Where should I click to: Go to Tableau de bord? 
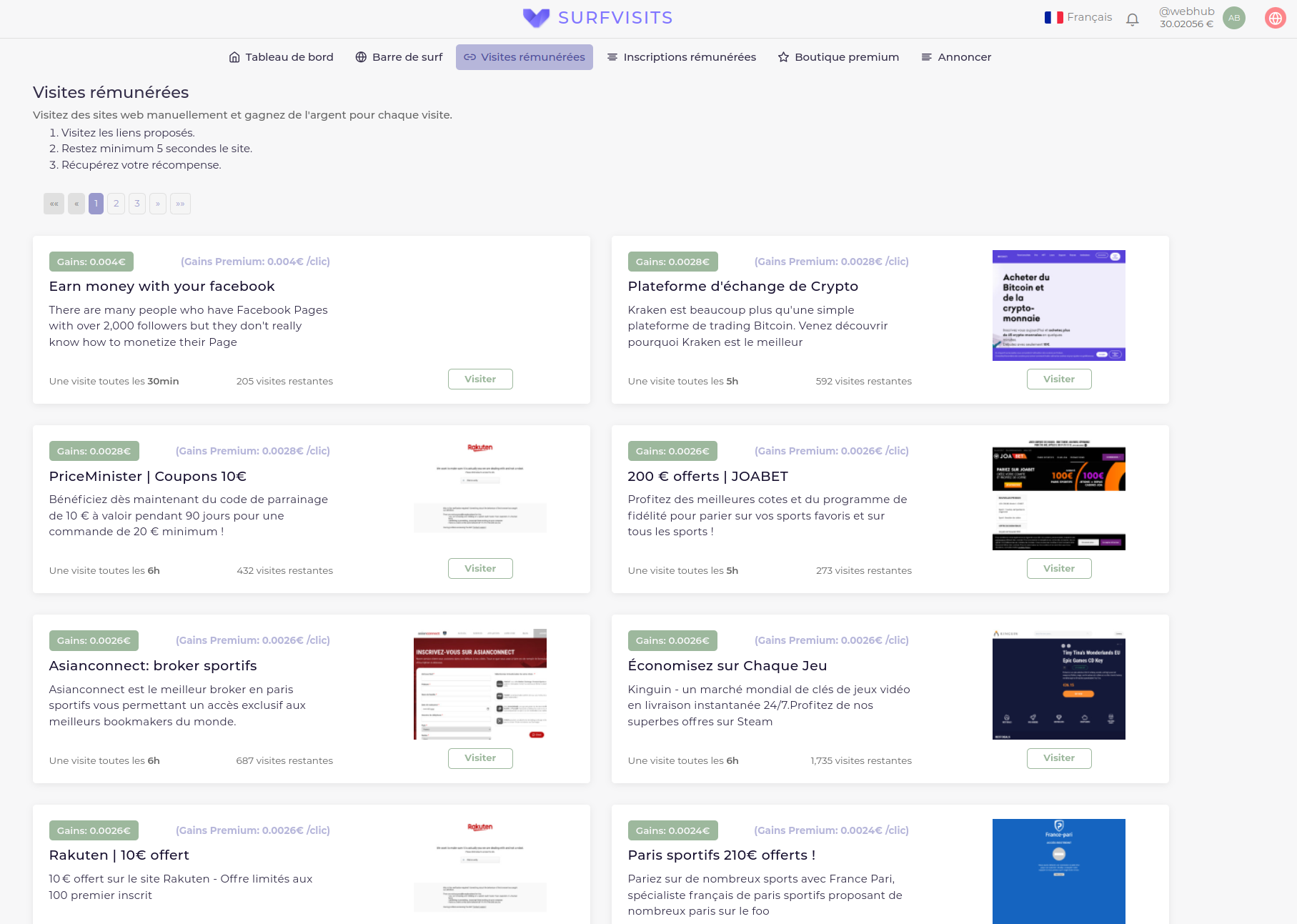[x=281, y=57]
